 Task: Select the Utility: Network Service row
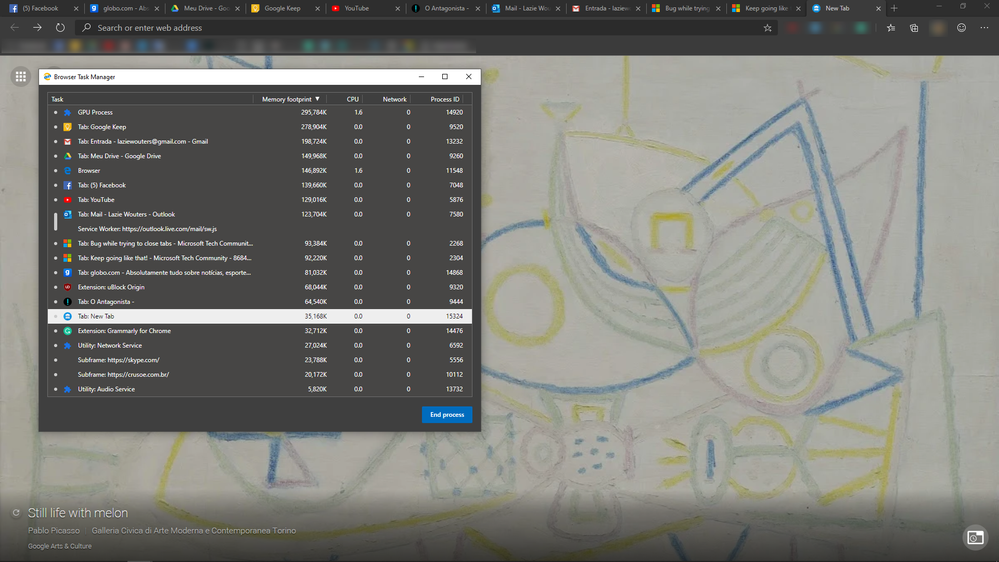[260, 345]
